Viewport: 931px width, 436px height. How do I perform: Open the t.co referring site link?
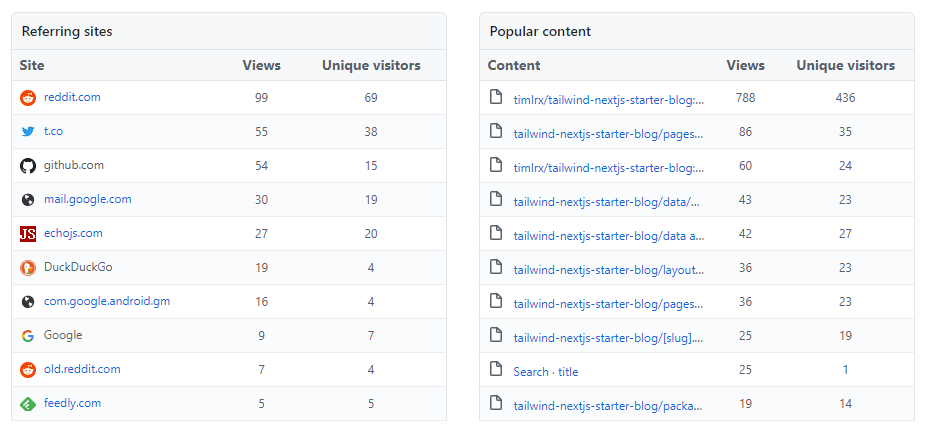click(x=53, y=132)
